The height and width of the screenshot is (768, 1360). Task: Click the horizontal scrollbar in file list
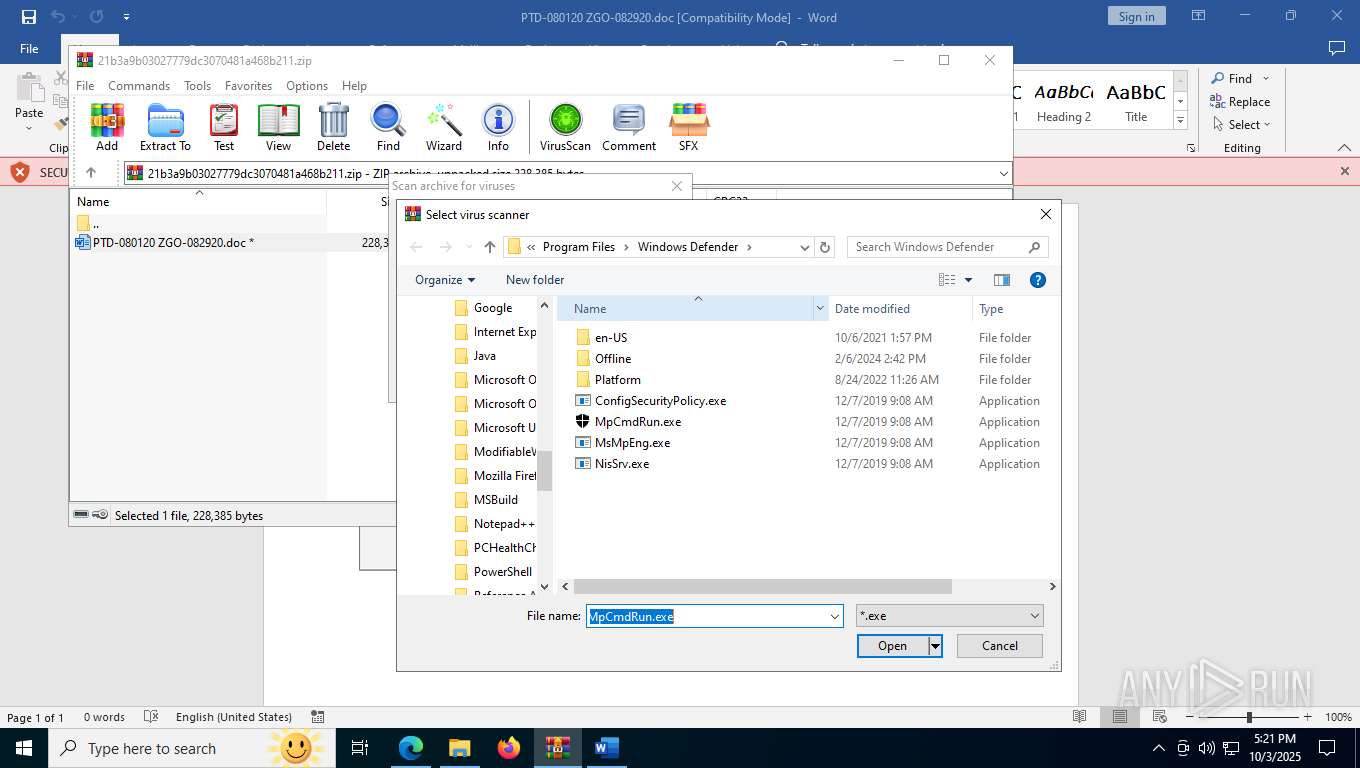[762, 587]
